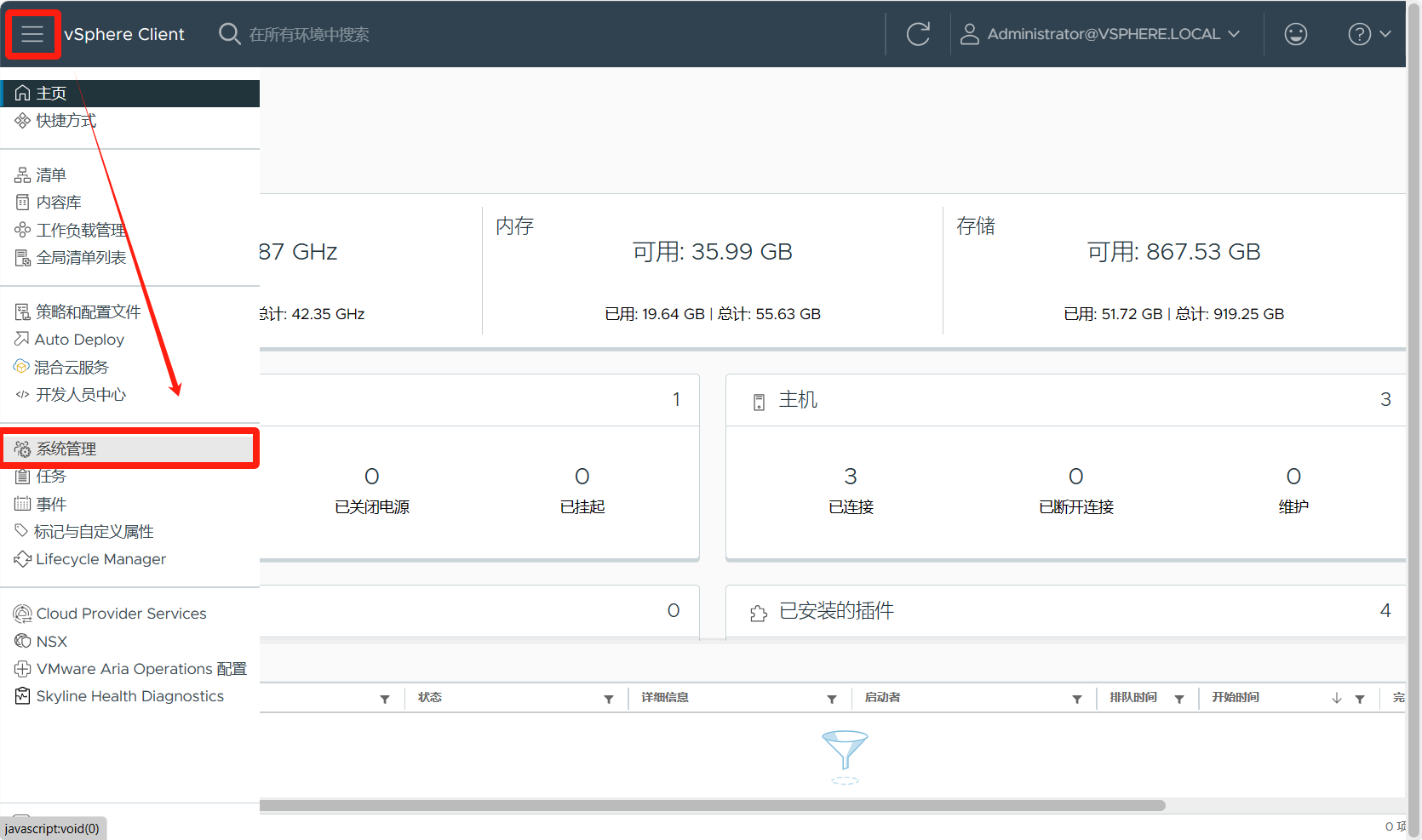
Task: Open the help question mark dropdown
Action: (1368, 34)
